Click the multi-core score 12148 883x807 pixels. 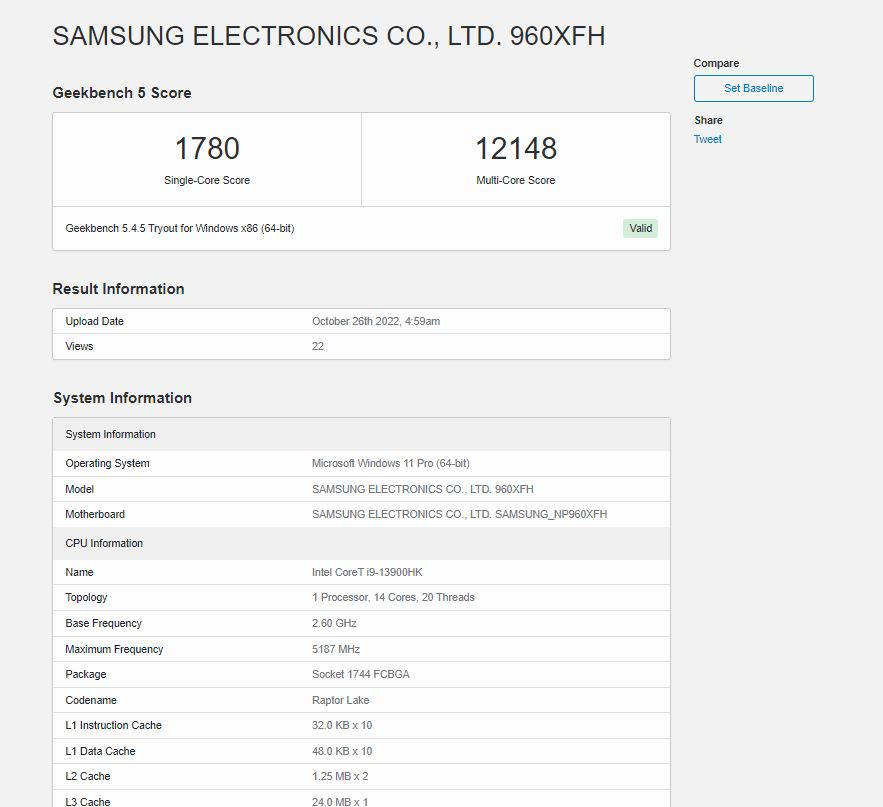pos(515,149)
